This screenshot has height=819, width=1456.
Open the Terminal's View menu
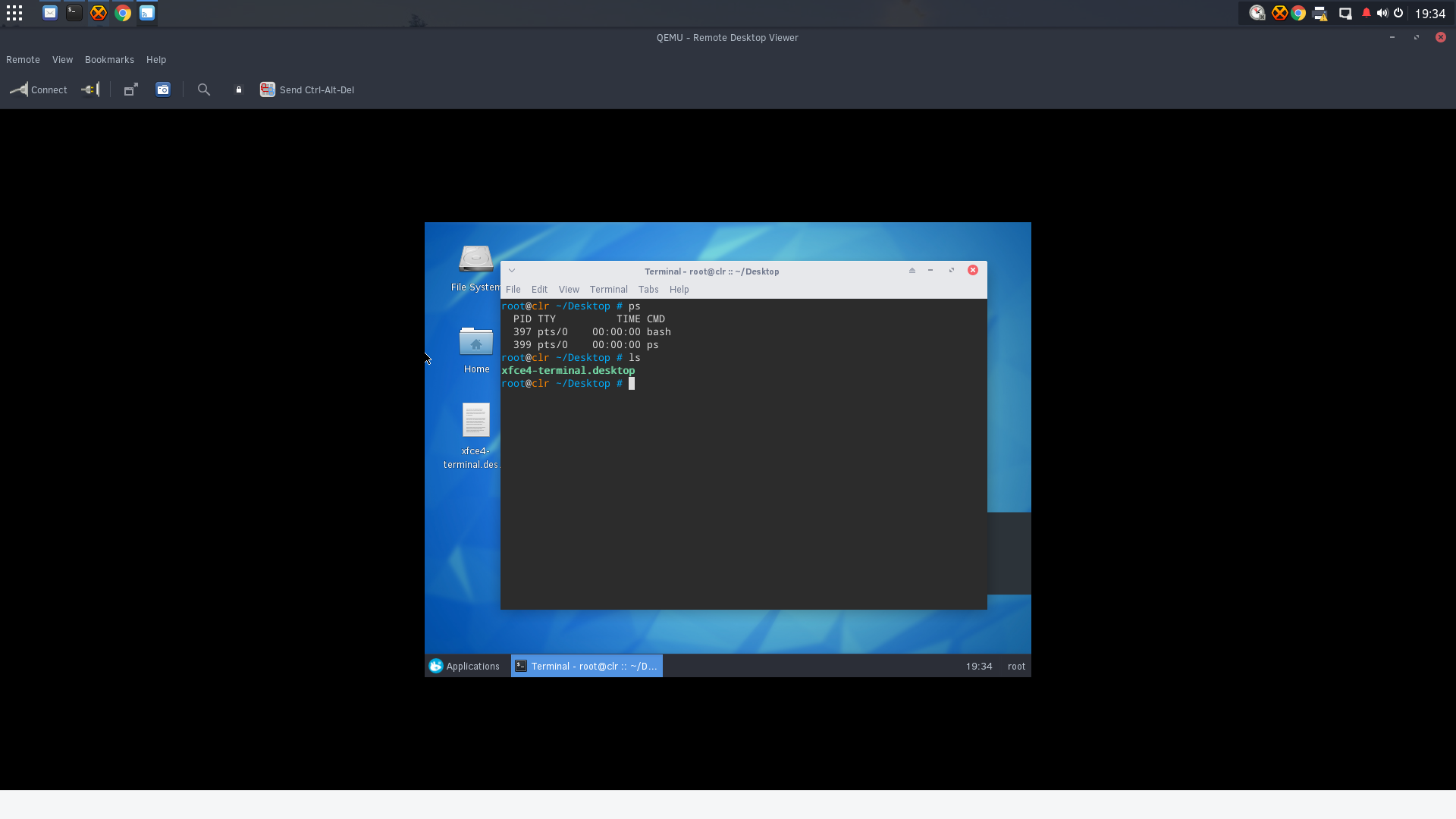569,290
